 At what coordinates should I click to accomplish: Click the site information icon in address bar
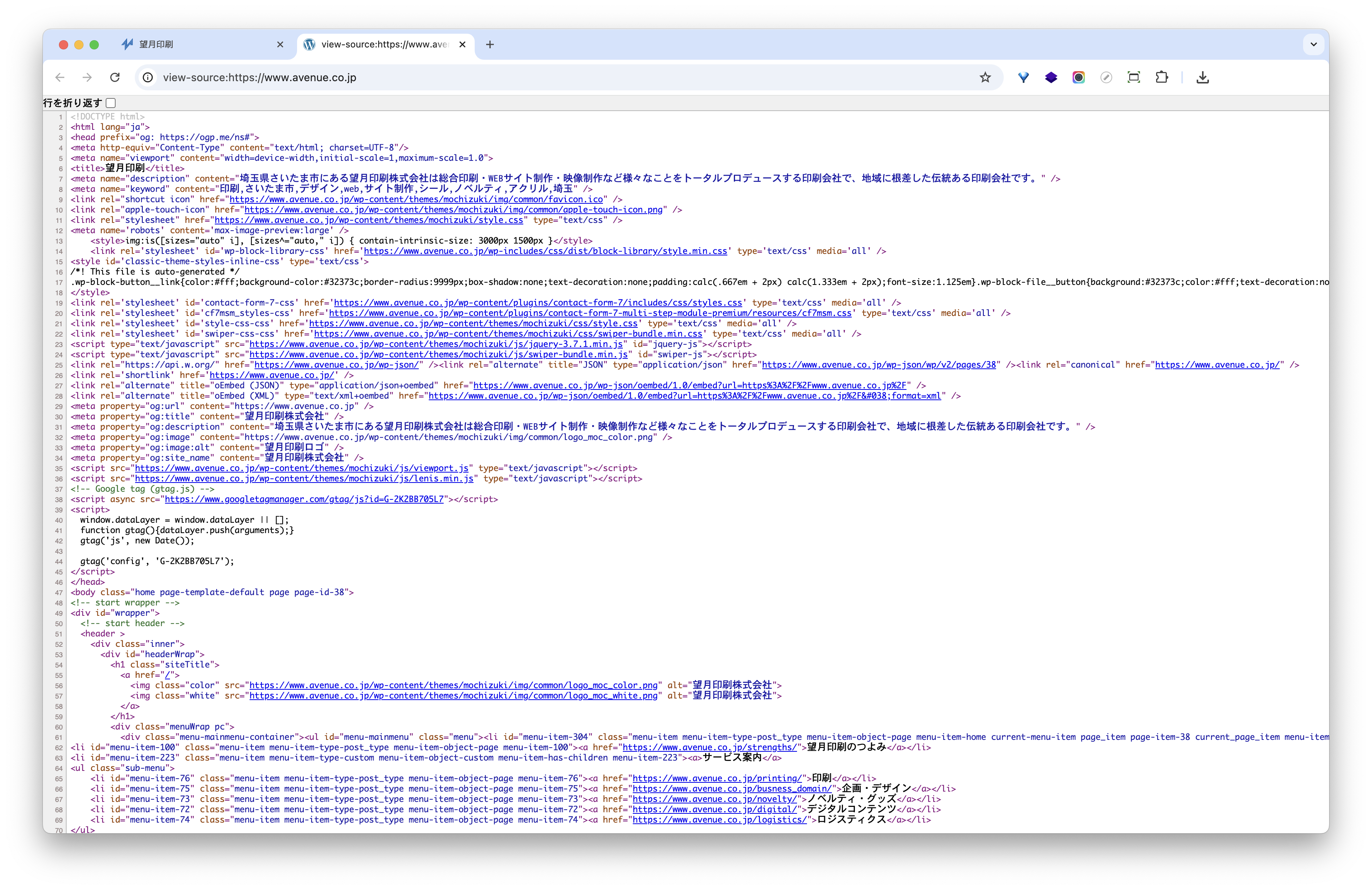[x=148, y=77]
